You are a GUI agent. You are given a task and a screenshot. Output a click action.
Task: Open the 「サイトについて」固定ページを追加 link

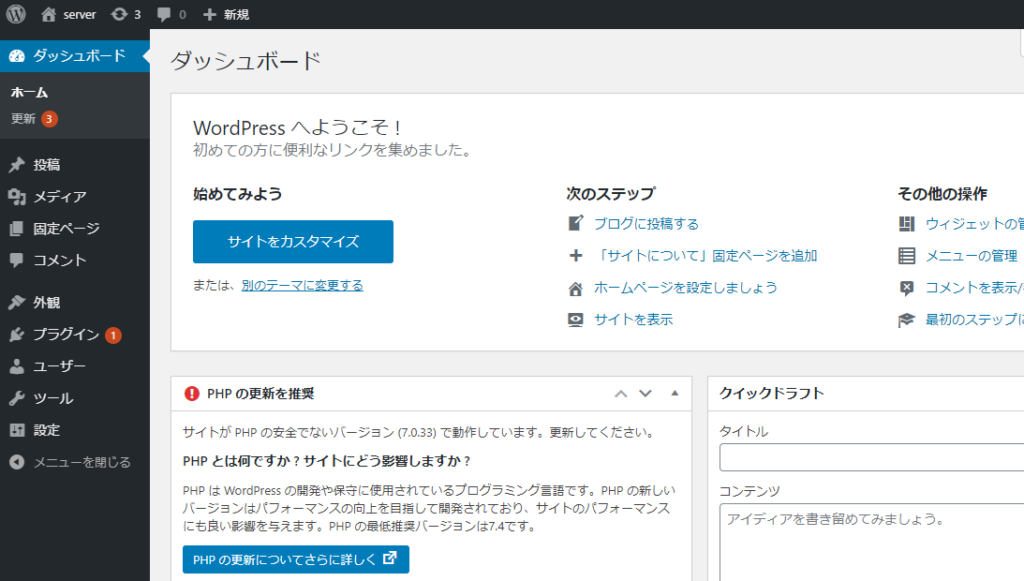706,256
